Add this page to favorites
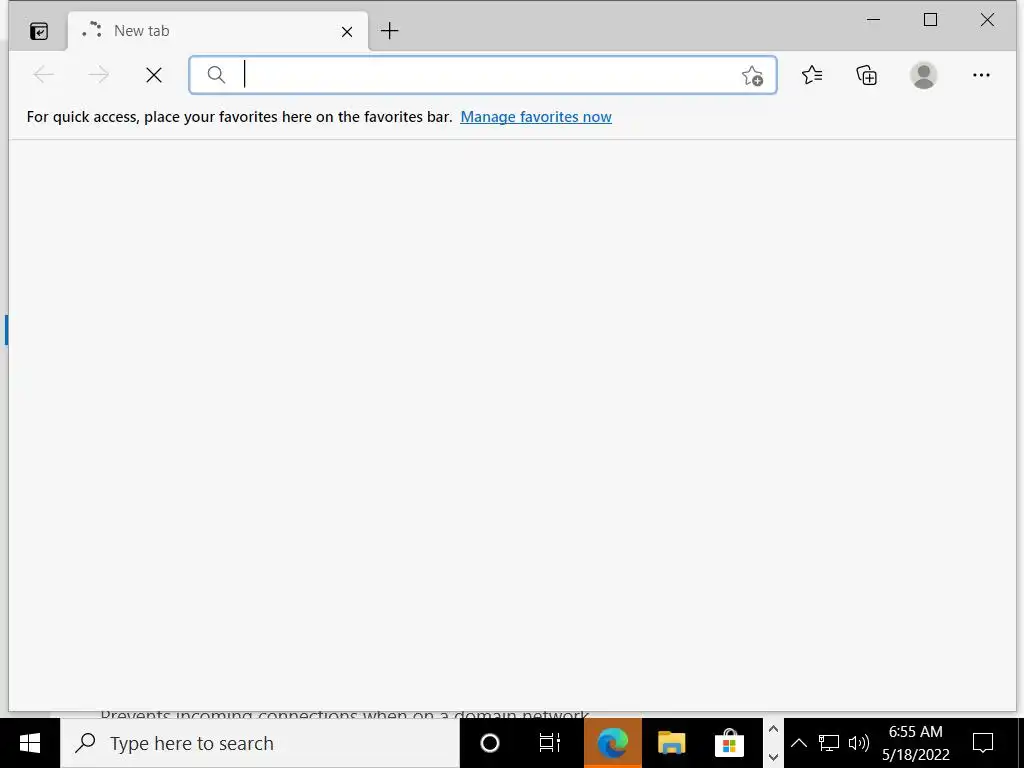 pos(752,76)
